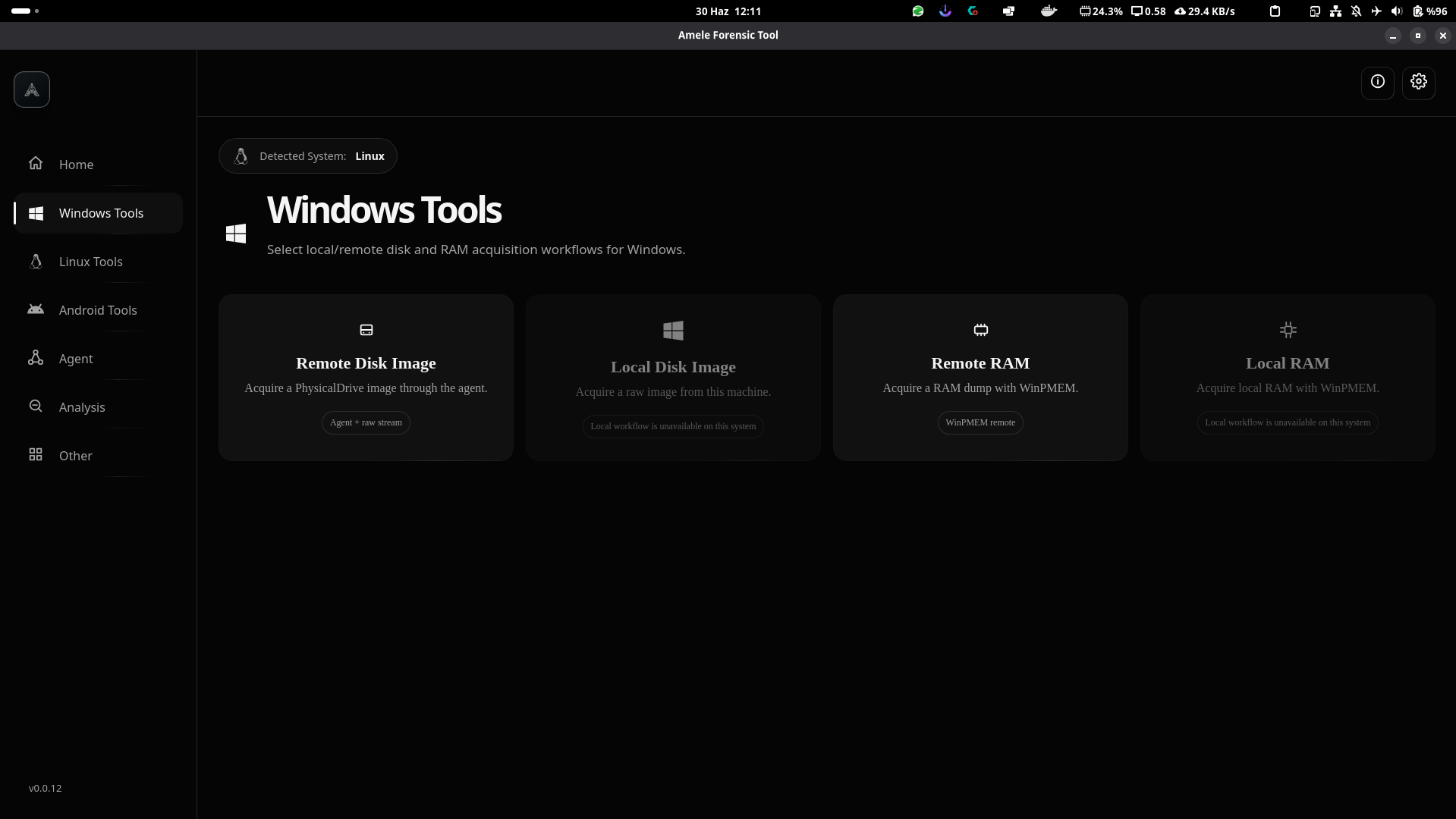This screenshot has width=1456, height=819.
Task: Select the Windows Tools sidebar item
Action: tap(99, 213)
